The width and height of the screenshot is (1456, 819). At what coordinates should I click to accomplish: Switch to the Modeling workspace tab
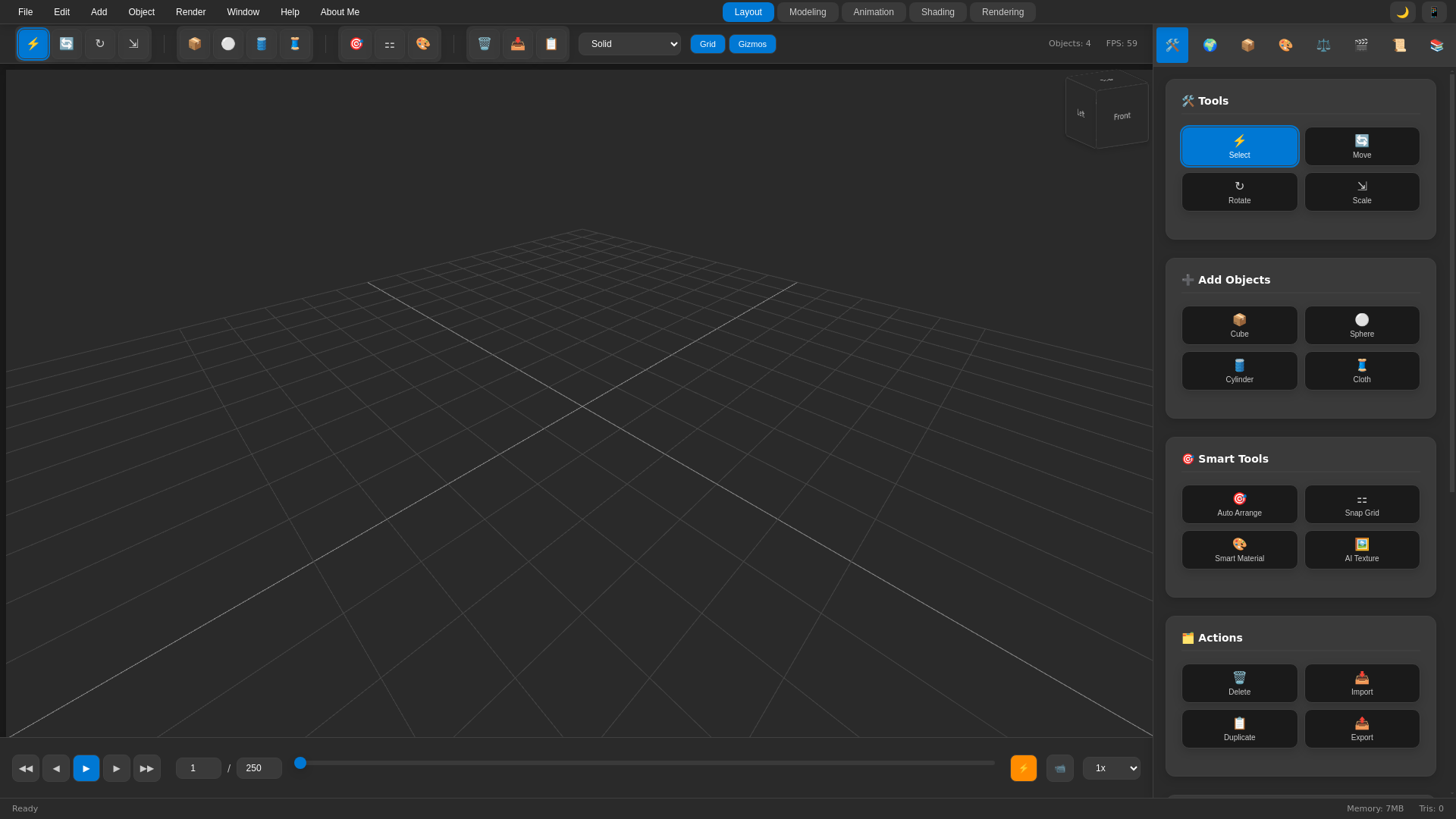(x=808, y=12)
